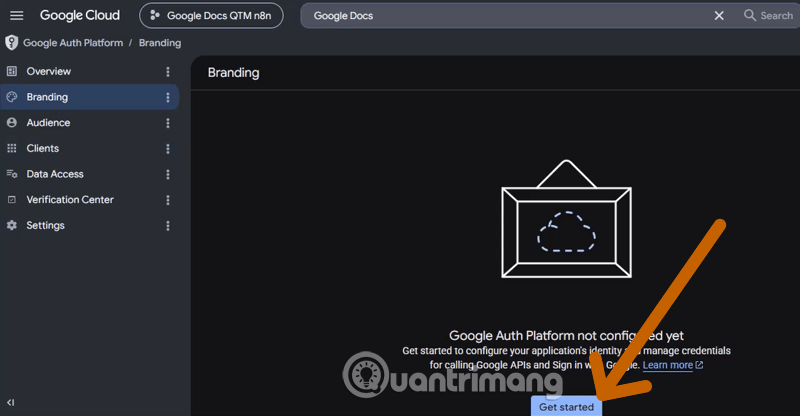Click the Clients grid icon
This screenshot has height=416, width=800.
point(12,149)
